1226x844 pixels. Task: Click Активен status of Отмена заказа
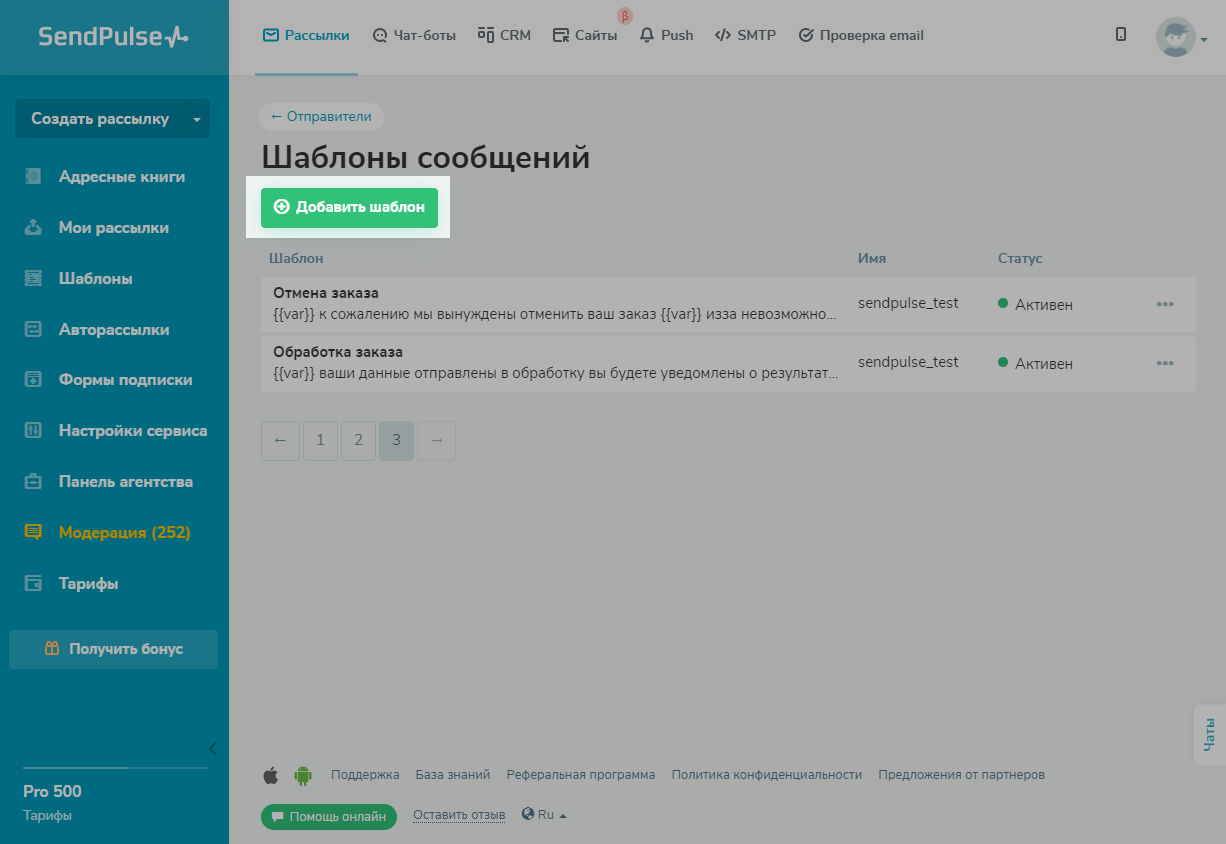[x=1035, y=305]
